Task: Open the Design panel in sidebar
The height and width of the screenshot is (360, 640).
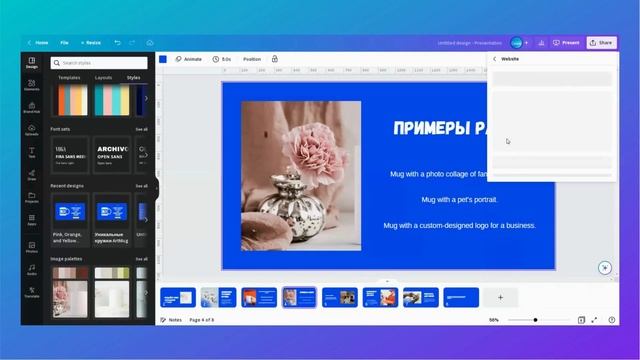Action: (32, 62)
